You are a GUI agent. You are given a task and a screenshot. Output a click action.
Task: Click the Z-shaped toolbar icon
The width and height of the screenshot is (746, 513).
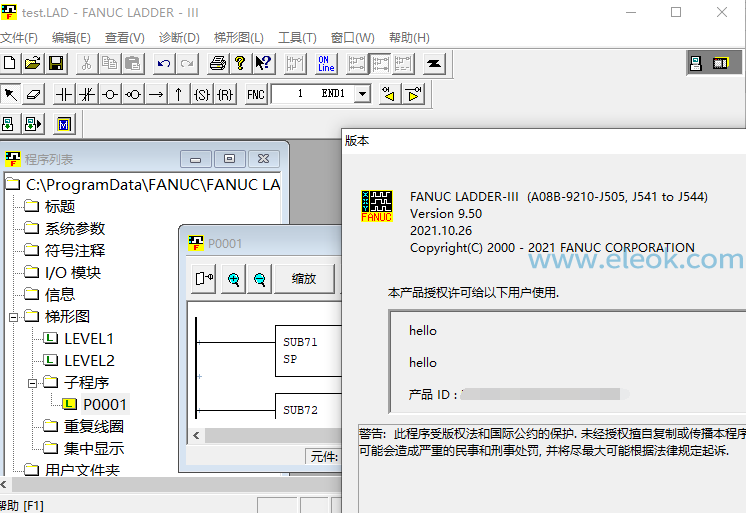(x=434, y=63)
